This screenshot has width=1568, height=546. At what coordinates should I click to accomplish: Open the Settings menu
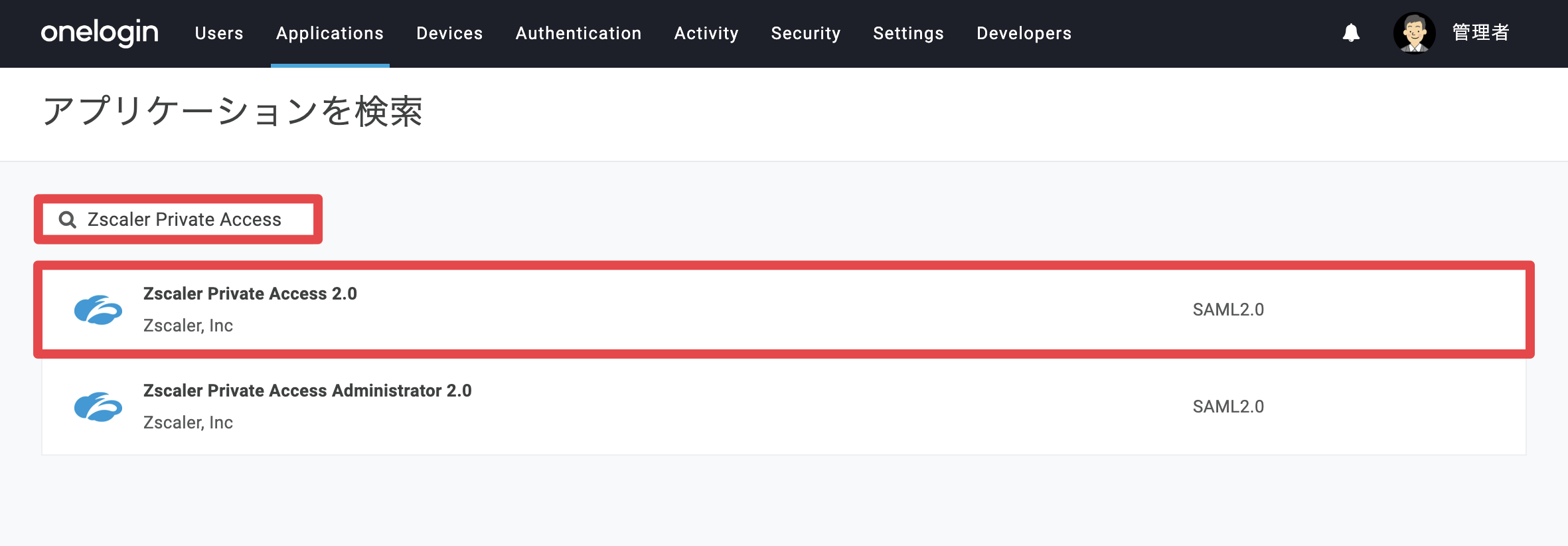tap(908, 33)
